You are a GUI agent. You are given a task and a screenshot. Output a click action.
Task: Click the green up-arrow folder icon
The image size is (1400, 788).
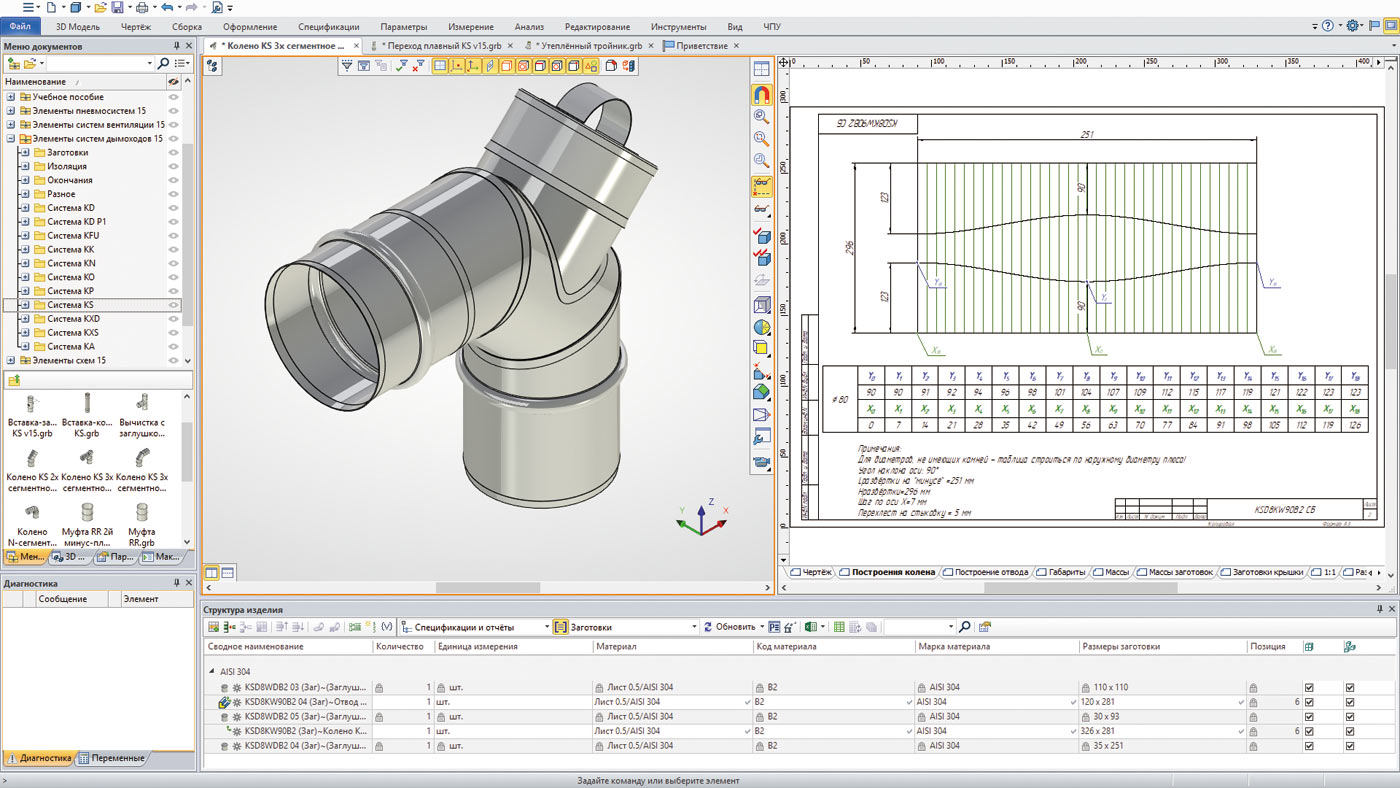[14, 381]
